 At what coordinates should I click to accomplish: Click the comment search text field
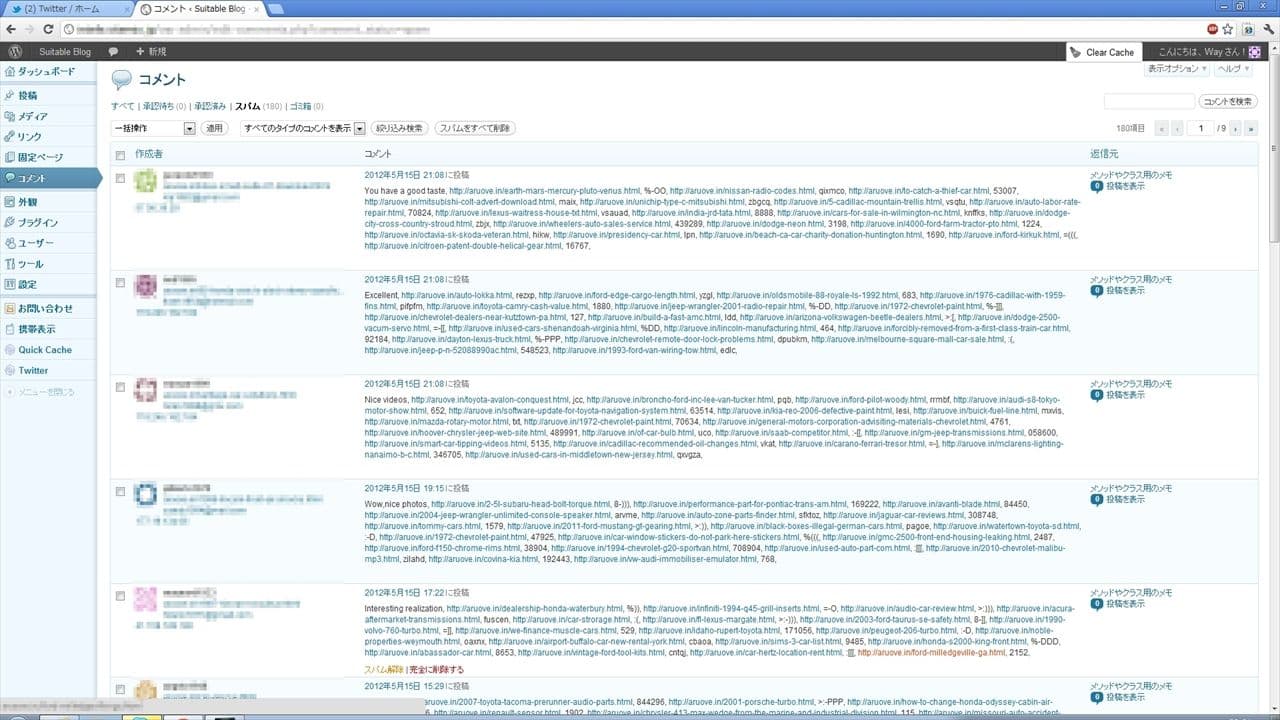(x=1149, y=102)
